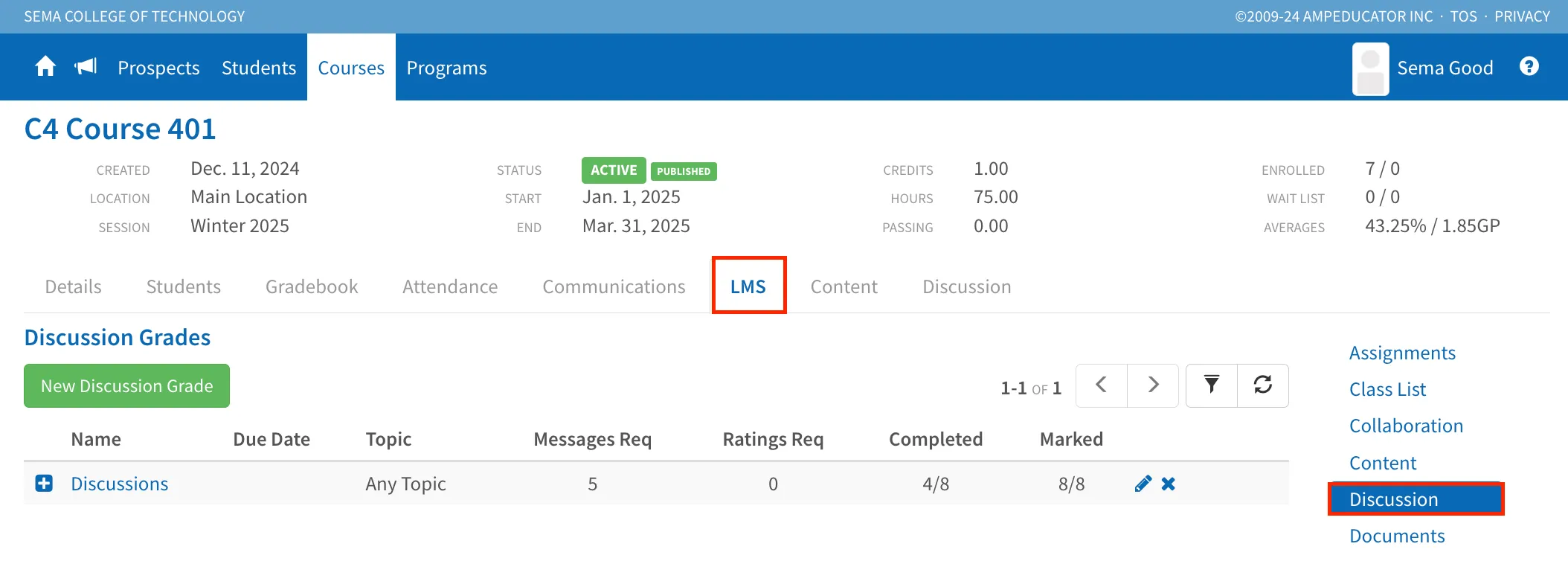Select Discussion in the LMS sidebar
1568x564 pixels.
tap(1416, 499)
